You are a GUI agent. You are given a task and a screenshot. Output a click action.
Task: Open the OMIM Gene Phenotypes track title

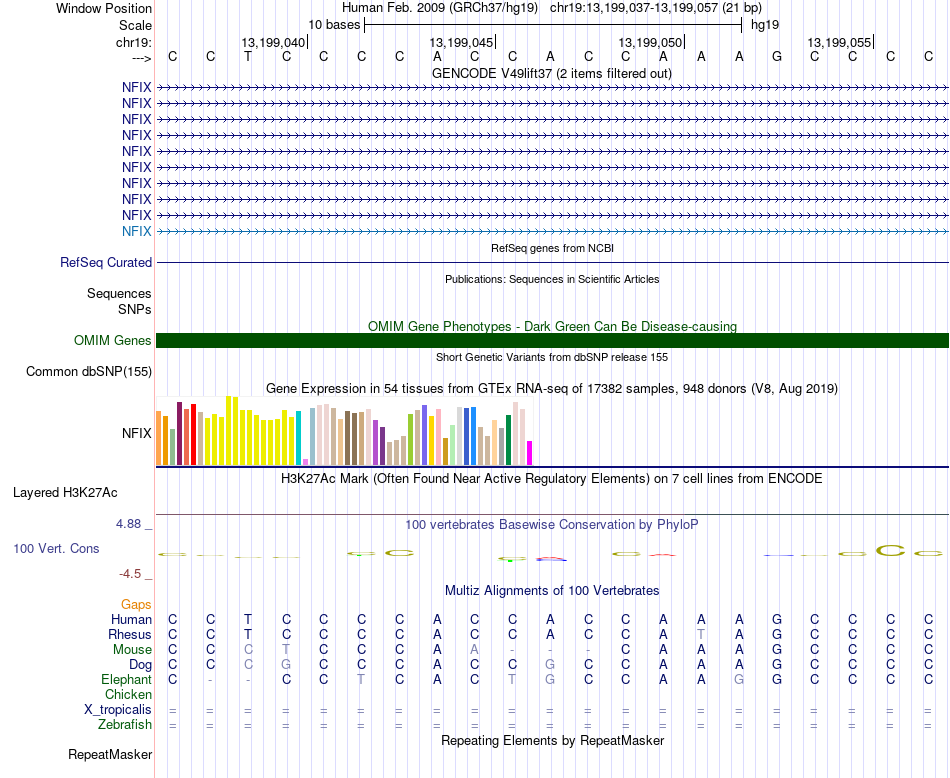click(552, 326)
